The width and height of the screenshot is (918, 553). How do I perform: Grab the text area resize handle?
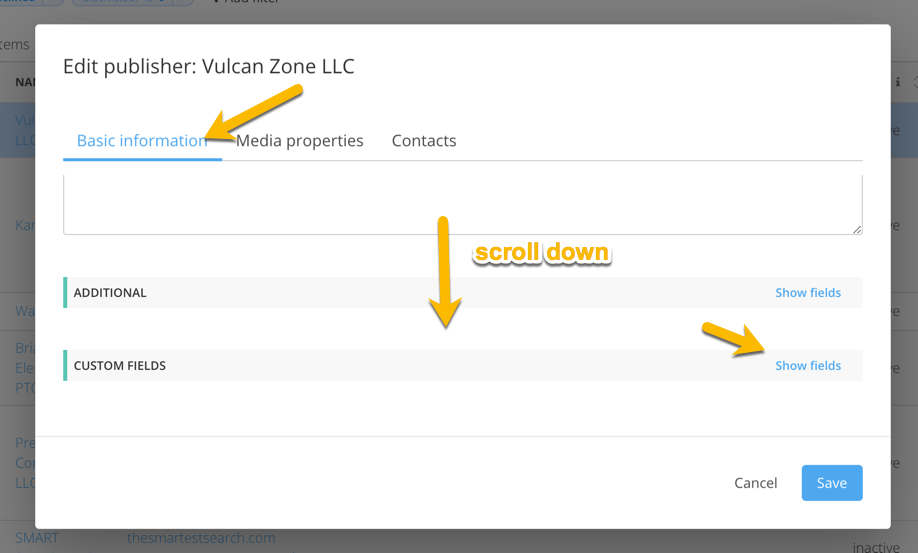857,229
